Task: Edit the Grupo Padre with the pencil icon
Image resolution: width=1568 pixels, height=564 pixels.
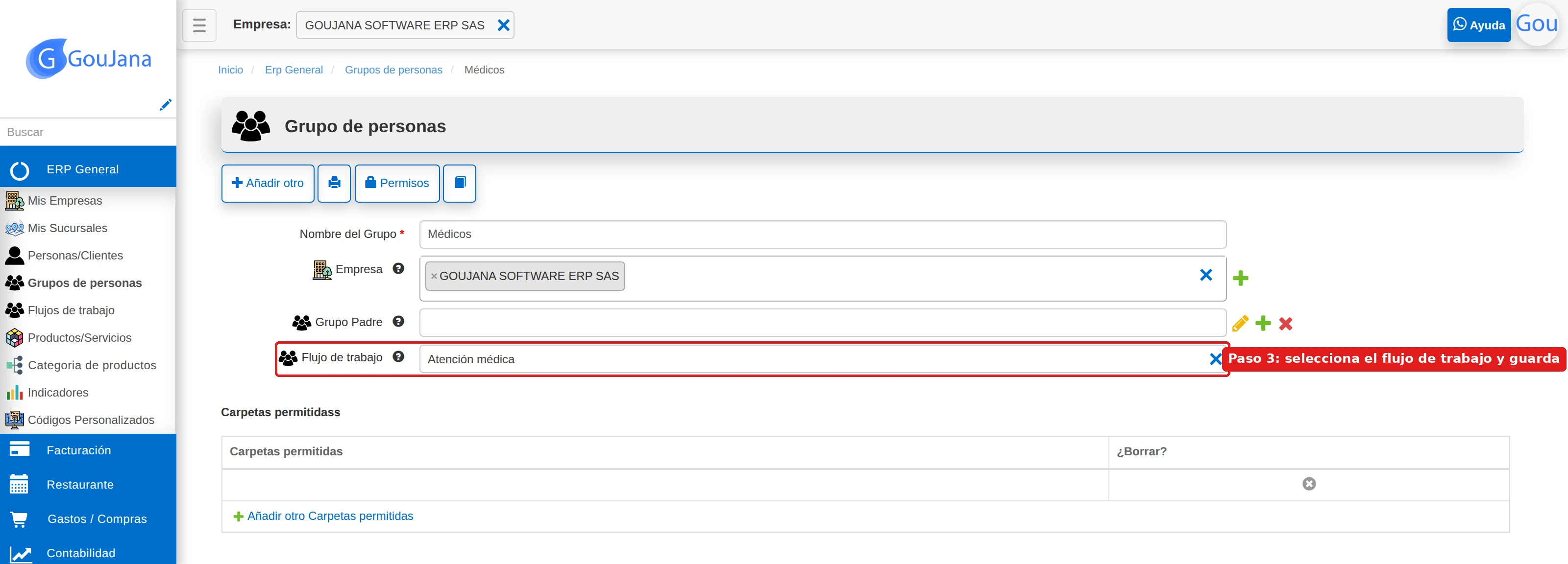Action: pos(1240,323)
